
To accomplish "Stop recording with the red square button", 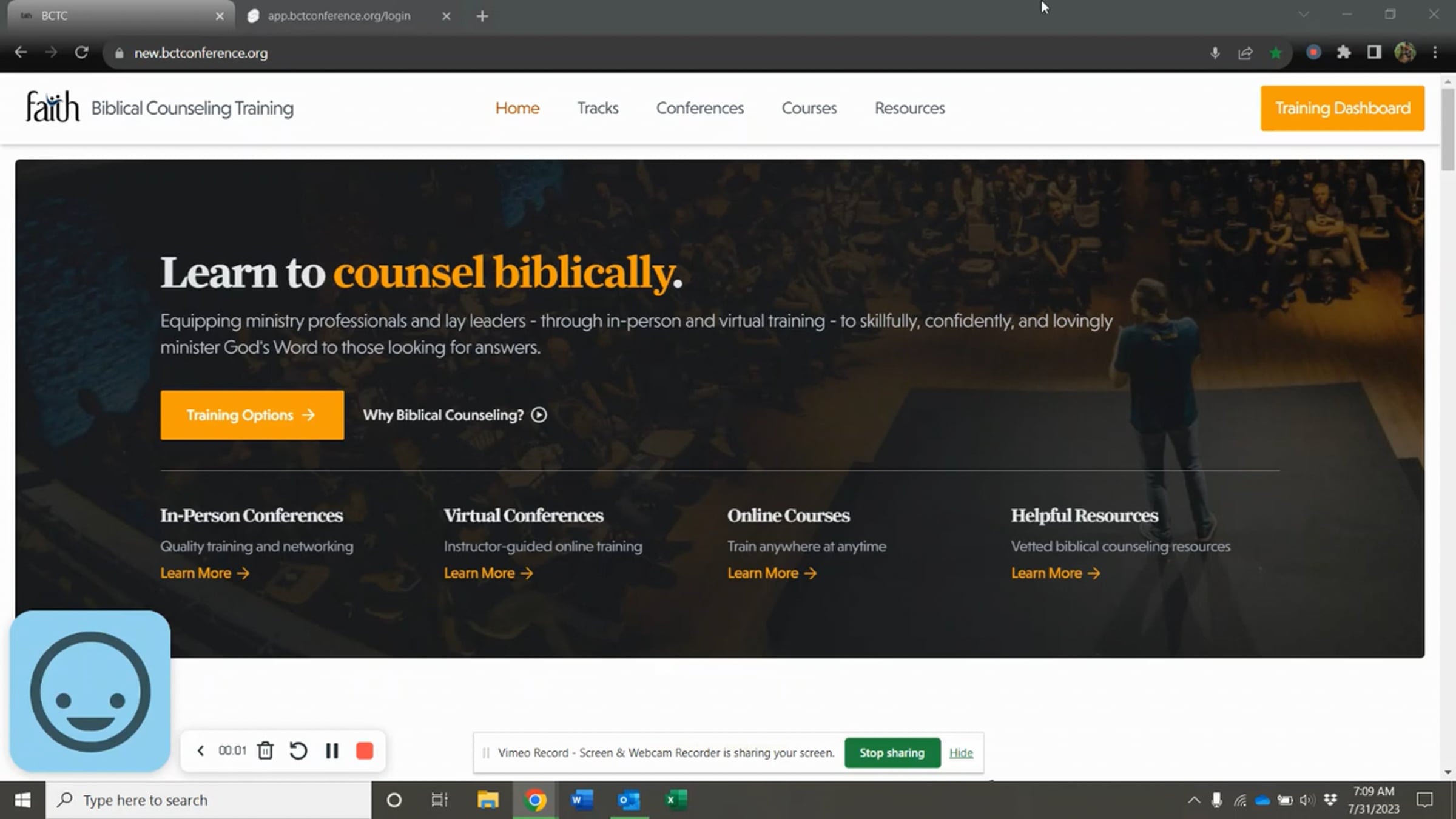I will click(x=365, y=751).
